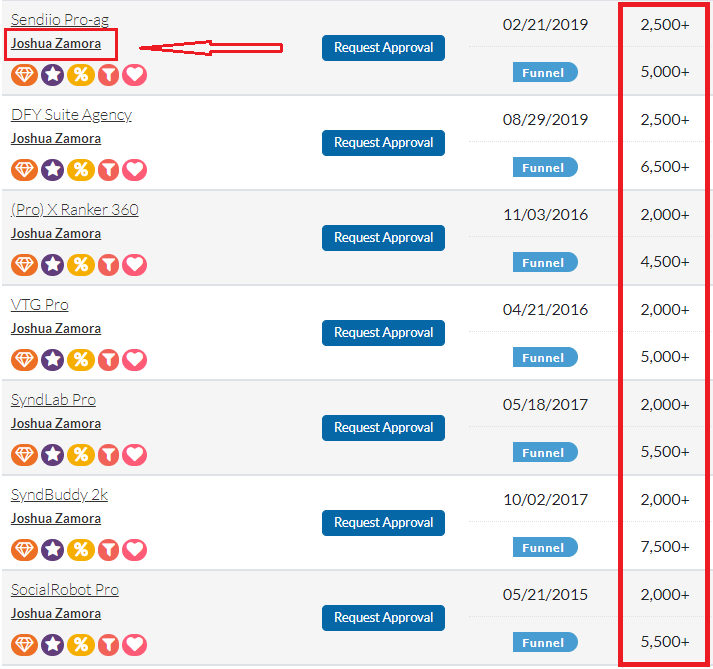The width and height of the screenshot is (713, 669).
Task: Click the percent icon under Sendiio Pro-ag
Action: pyautogui.click(x=81, y=75)
